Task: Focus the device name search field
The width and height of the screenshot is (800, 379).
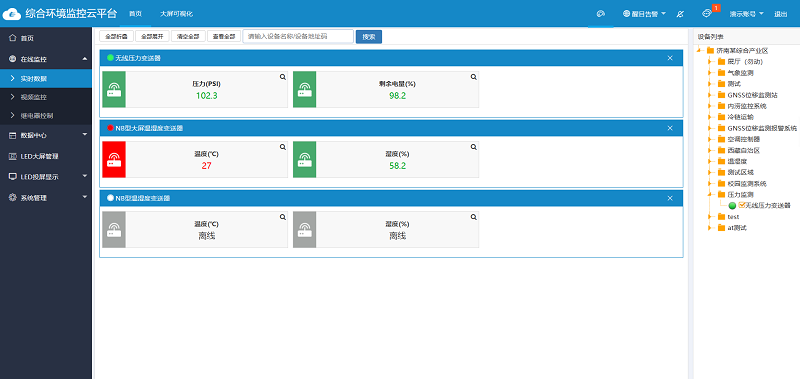Action: click(298, 36)
